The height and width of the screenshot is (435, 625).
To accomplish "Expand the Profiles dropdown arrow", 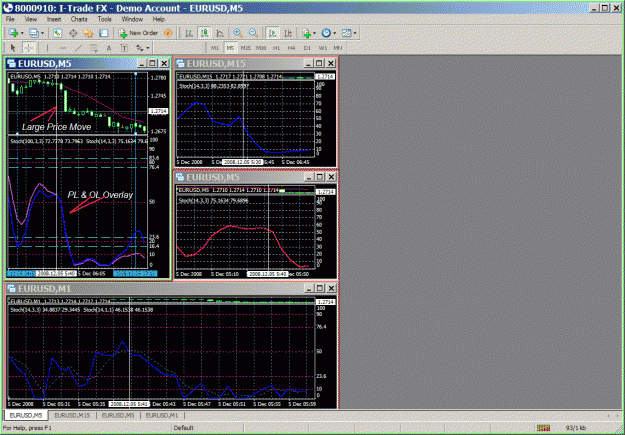I will (42, 33).
